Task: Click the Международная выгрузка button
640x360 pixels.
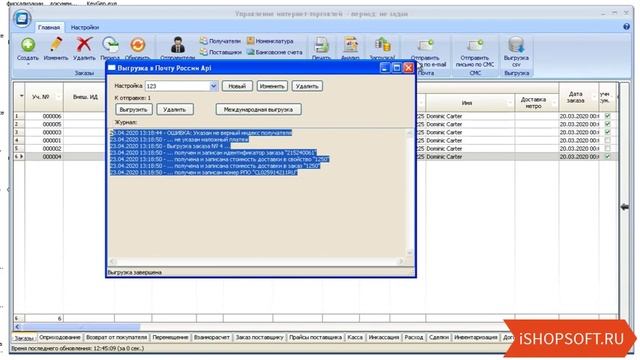Action: pyautogui.click(x=258, y=109)
